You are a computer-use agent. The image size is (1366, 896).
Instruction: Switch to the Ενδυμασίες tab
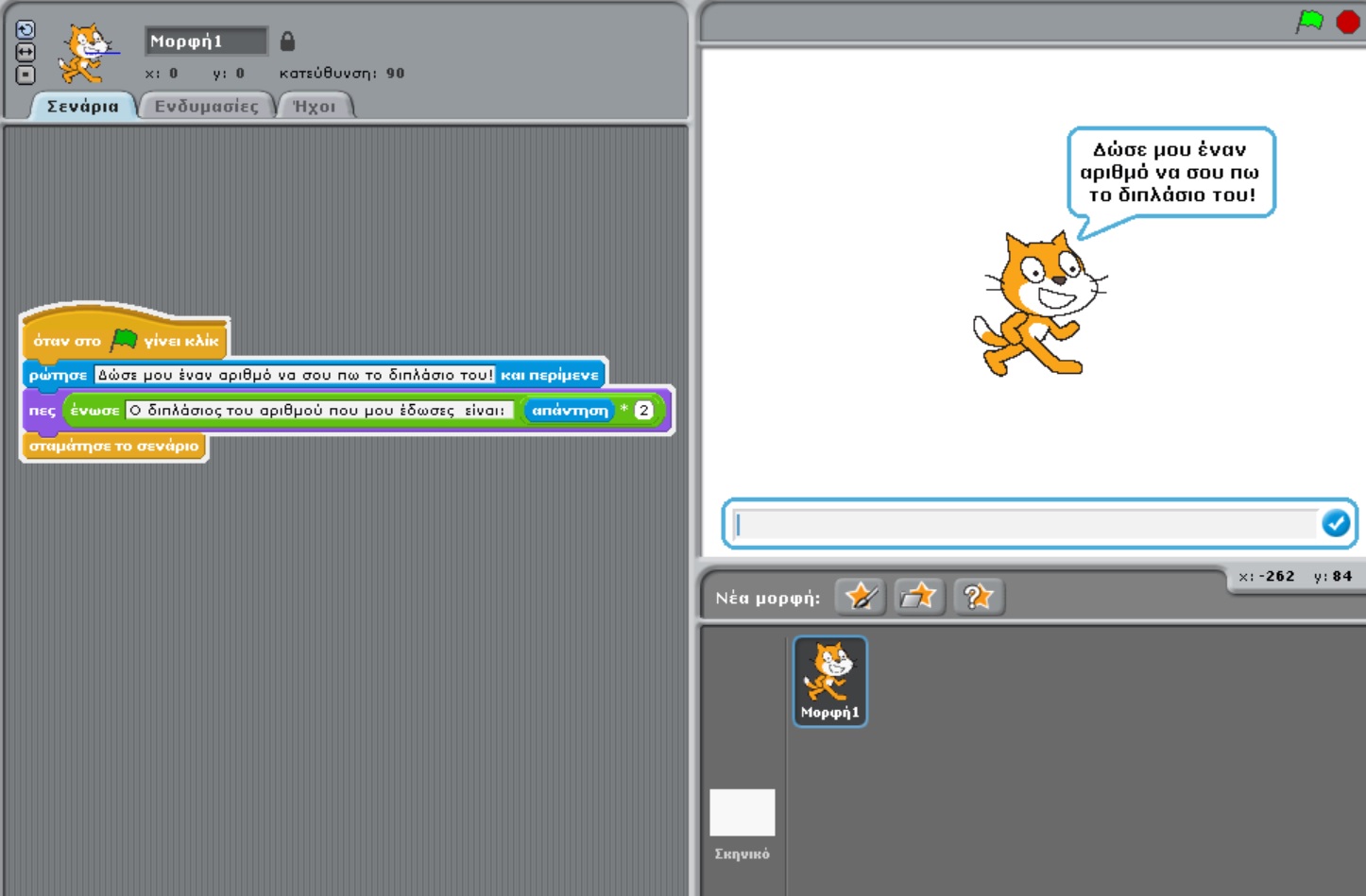pos(206,106)
